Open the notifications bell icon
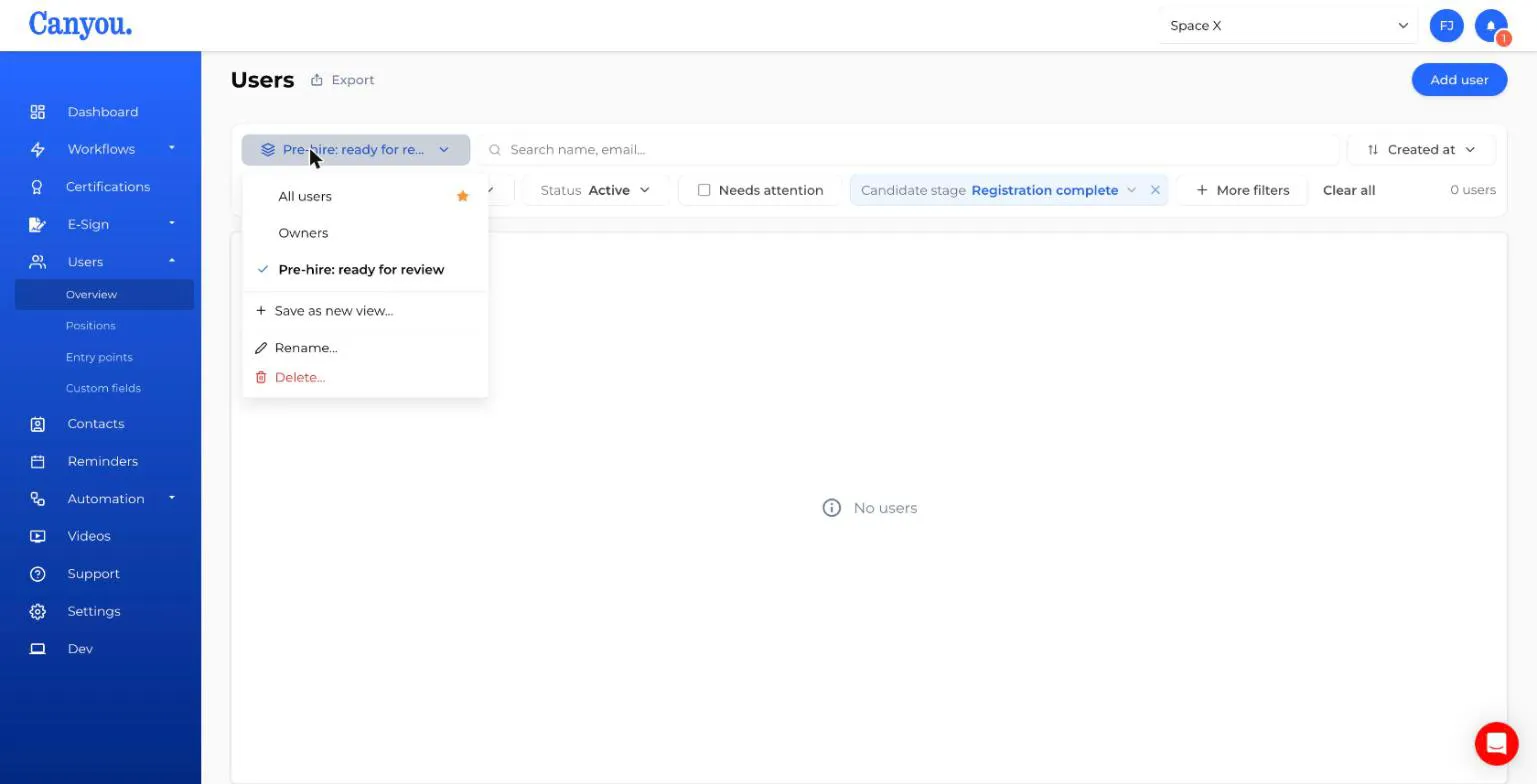The image size is (1537, 784). click(1491, 26)
